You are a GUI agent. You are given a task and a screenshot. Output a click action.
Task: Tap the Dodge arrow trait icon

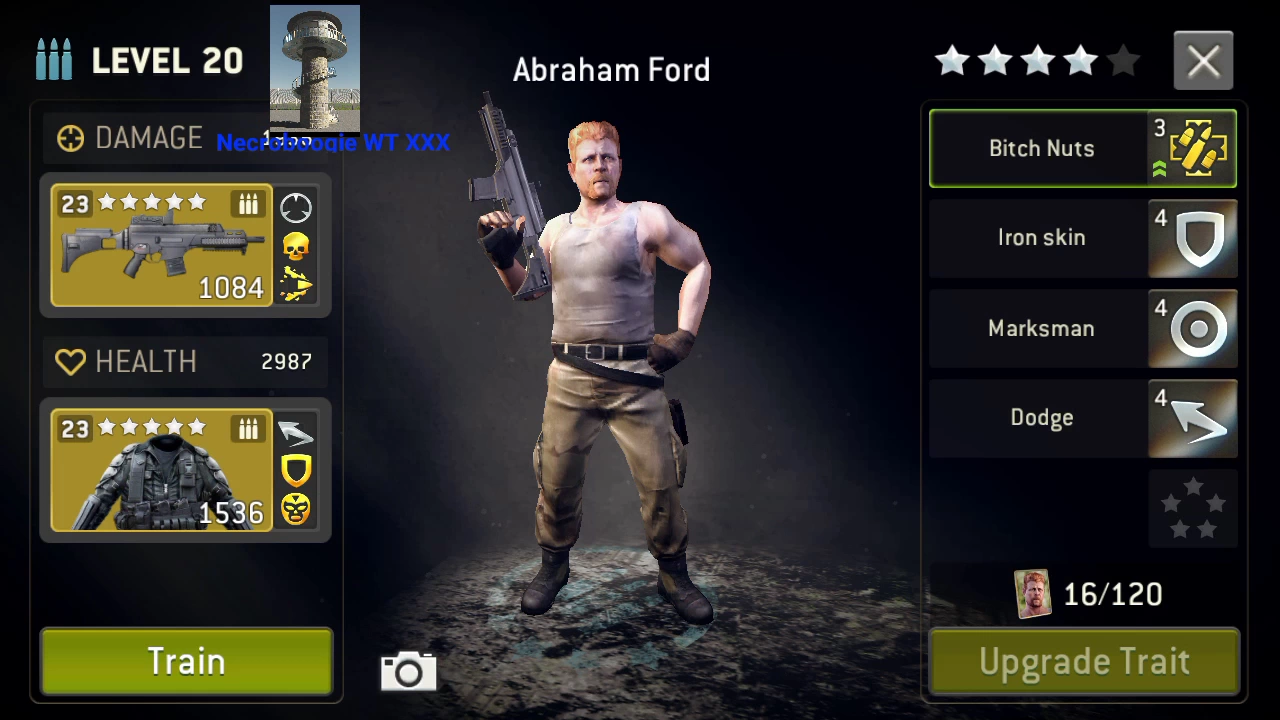[x=1193, y=418]
